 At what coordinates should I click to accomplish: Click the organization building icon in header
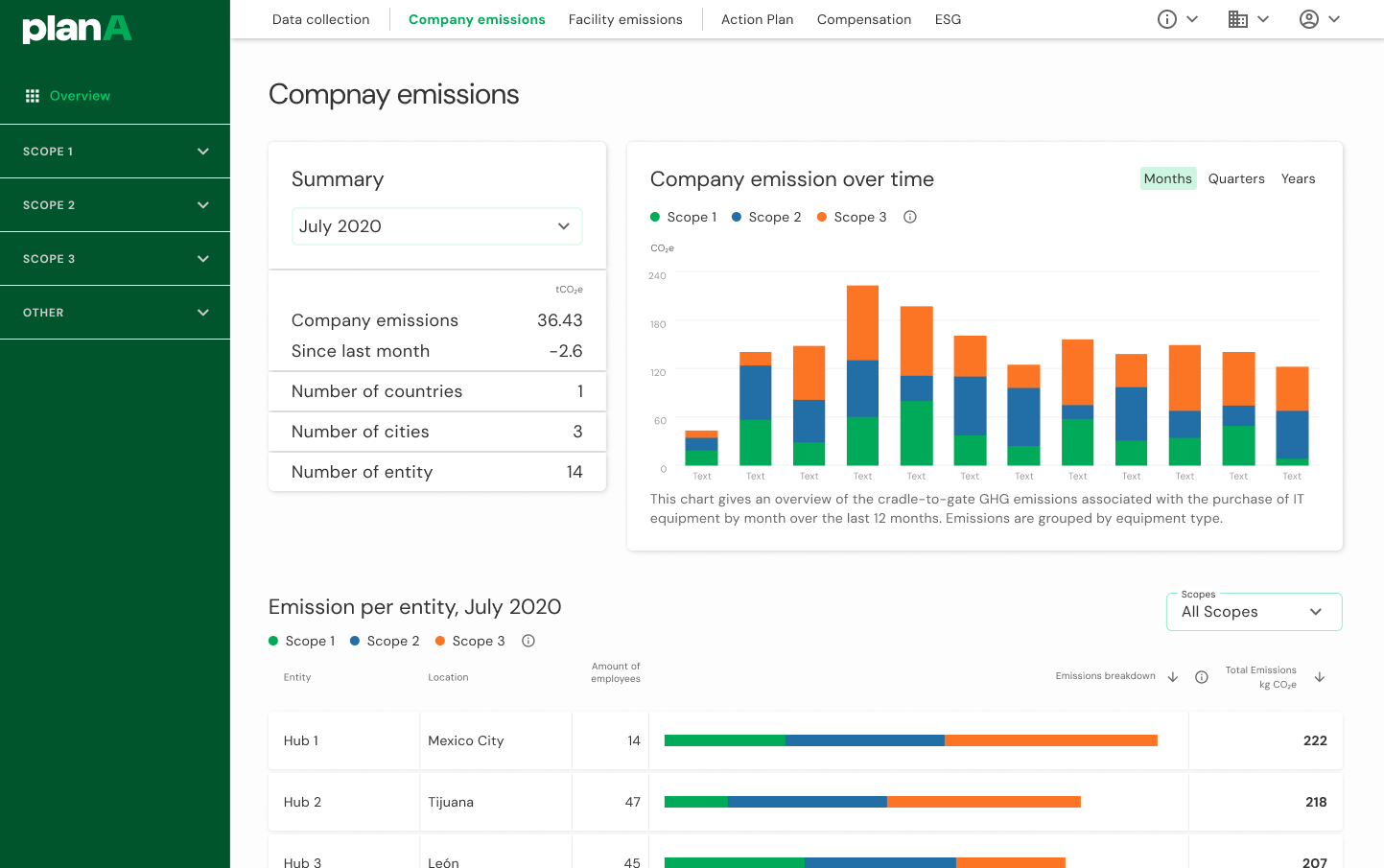[x=1237, y=18]
